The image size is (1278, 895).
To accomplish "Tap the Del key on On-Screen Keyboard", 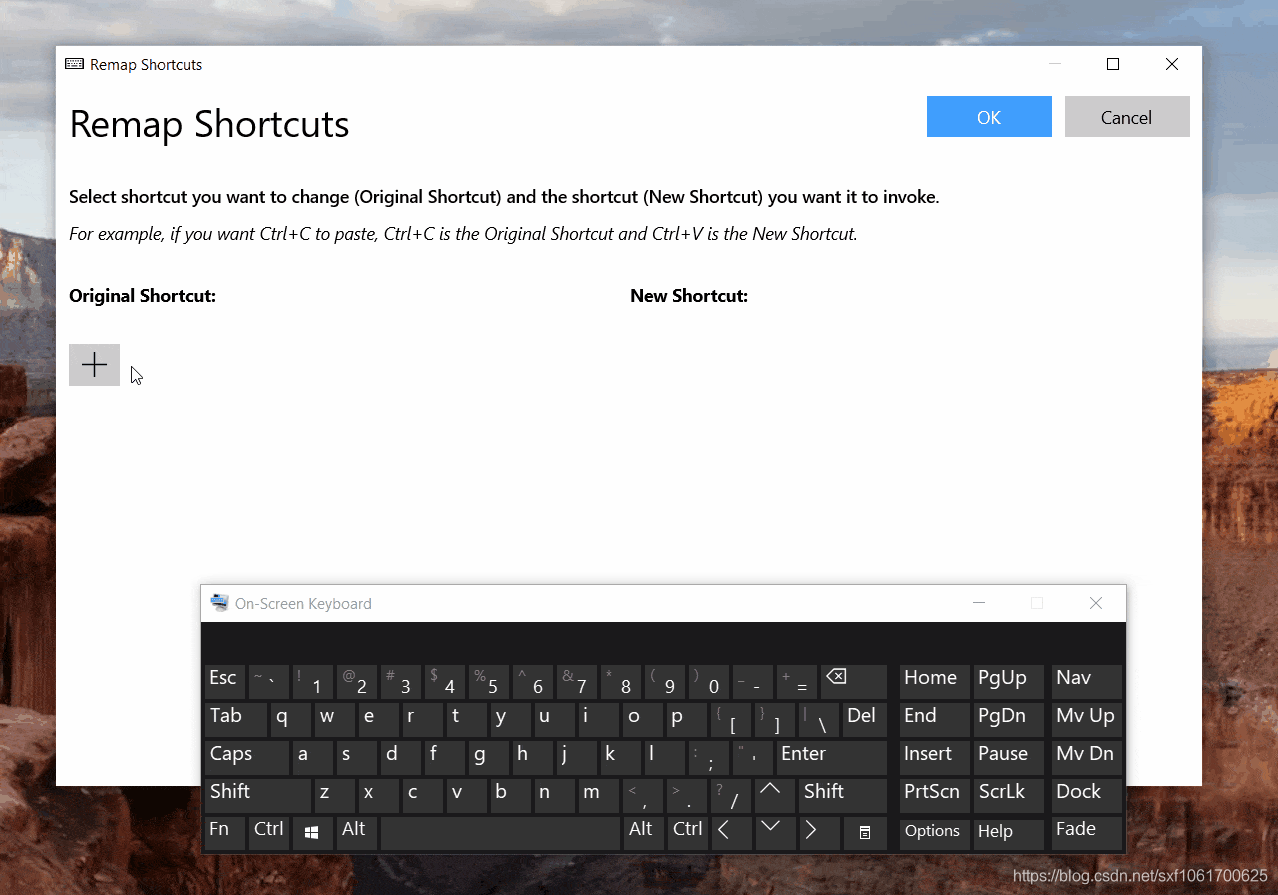I will (865, 719).
